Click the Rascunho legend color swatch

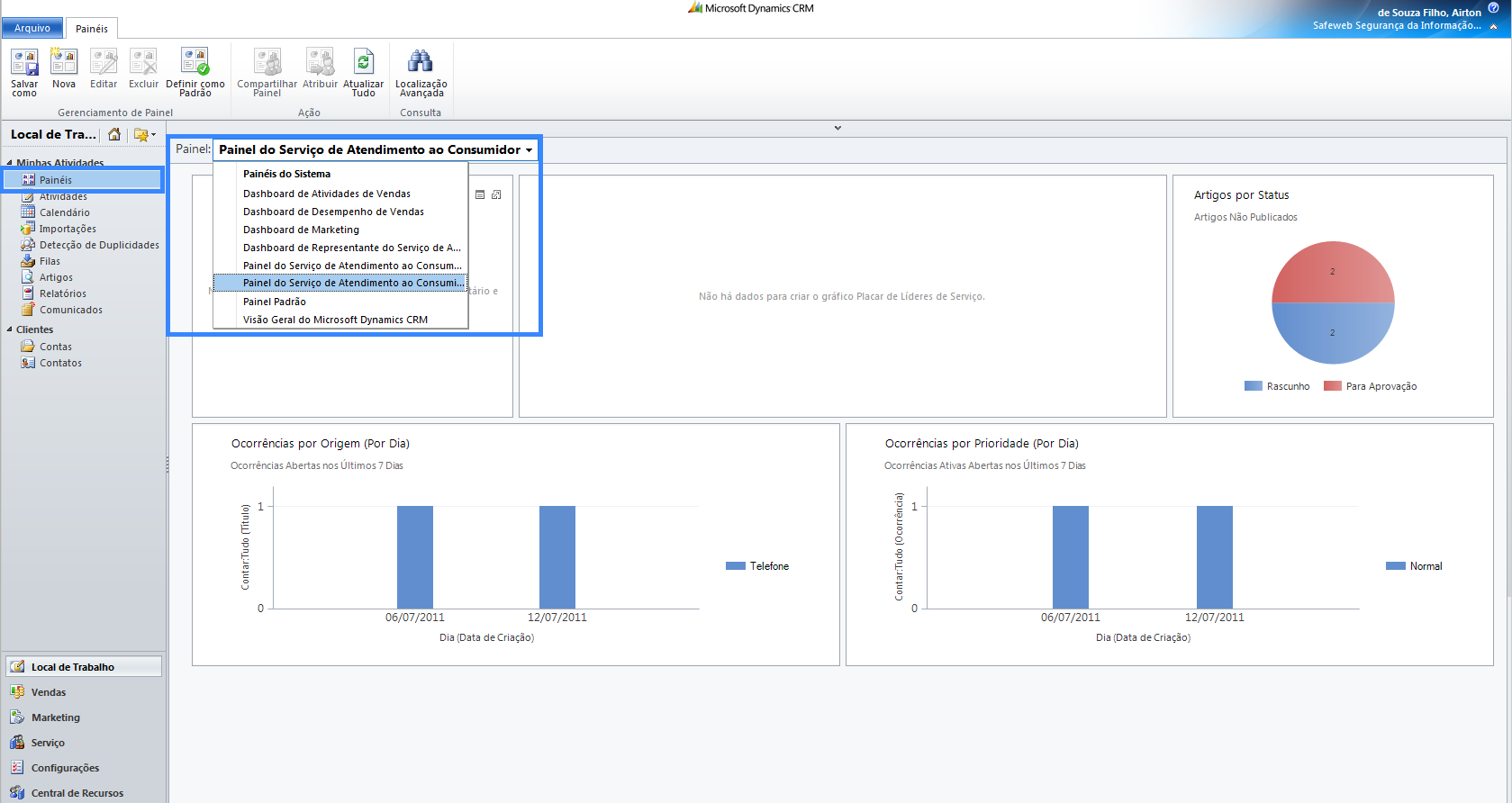[x=1253, y=386]
